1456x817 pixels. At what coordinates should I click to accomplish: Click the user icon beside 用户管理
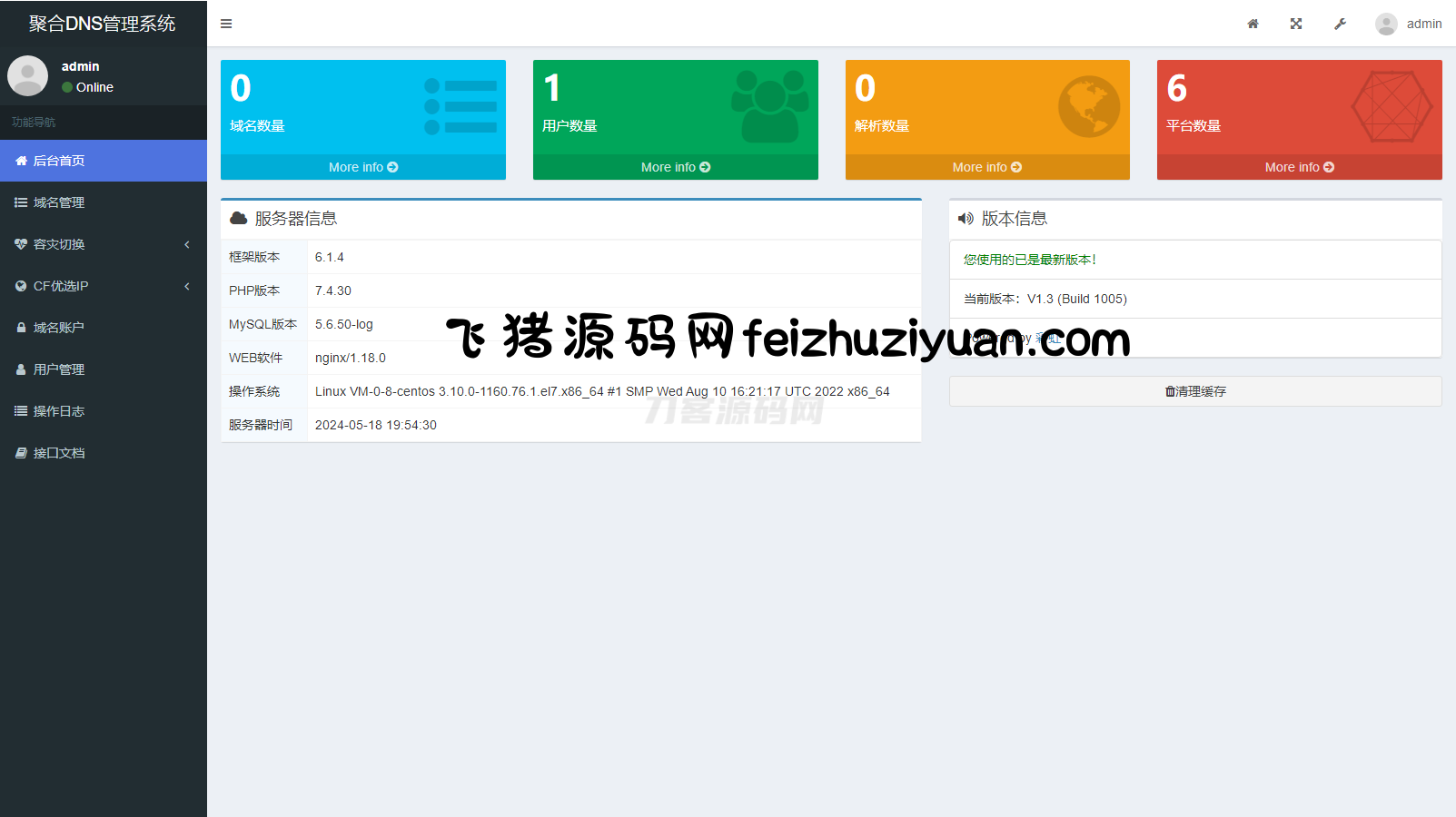(21, 369)
